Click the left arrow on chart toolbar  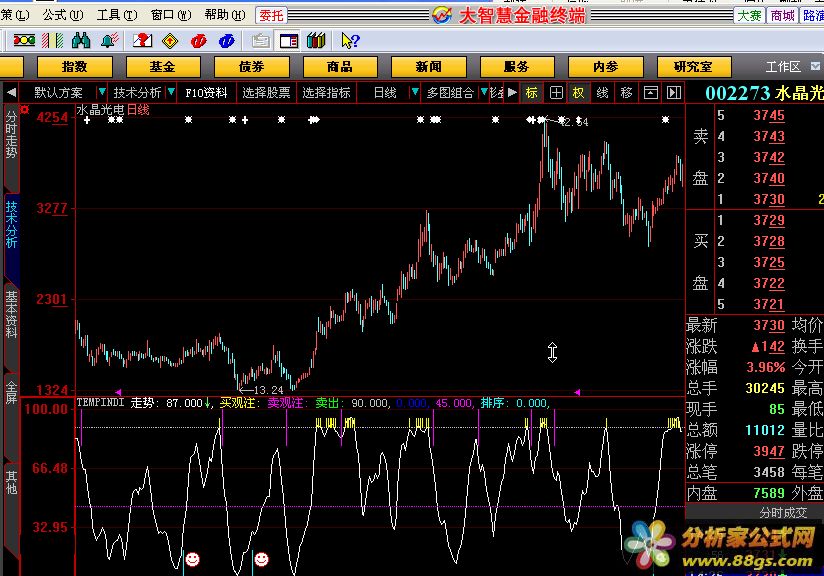11,93
